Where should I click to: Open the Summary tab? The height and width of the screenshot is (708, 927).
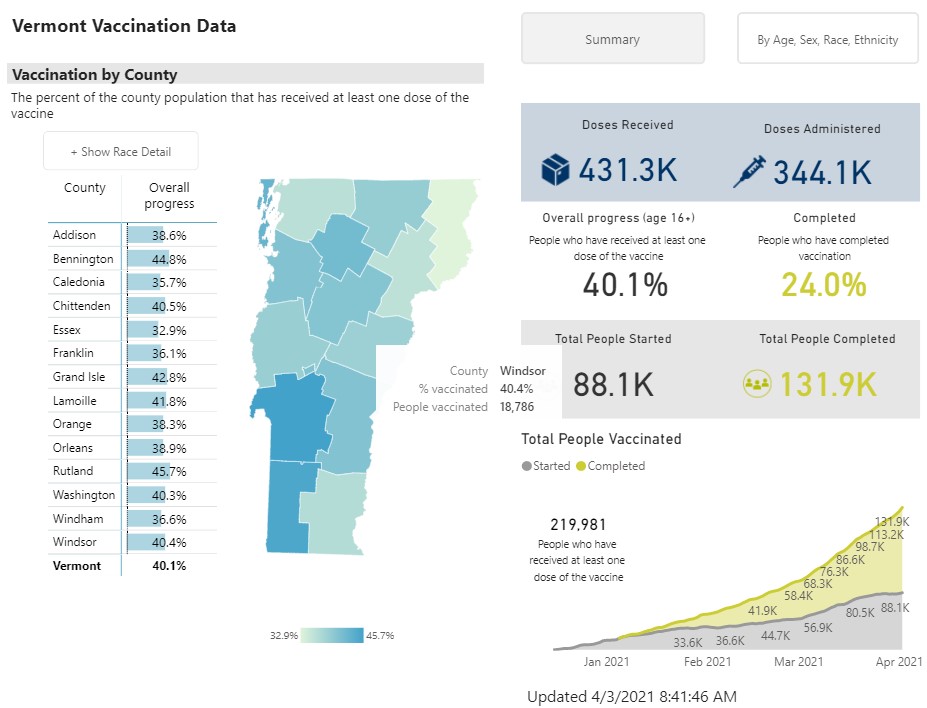click(612, 40)
